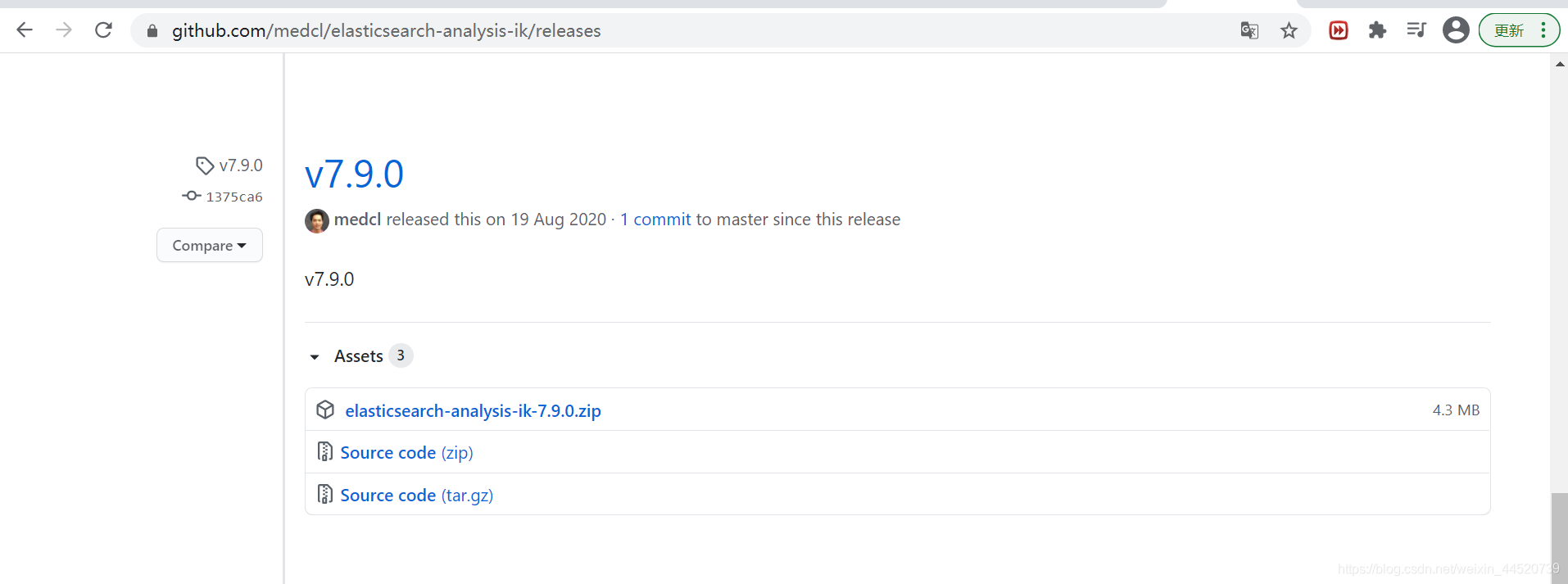
Task: Reload the current page
Action: click(103, 30)
